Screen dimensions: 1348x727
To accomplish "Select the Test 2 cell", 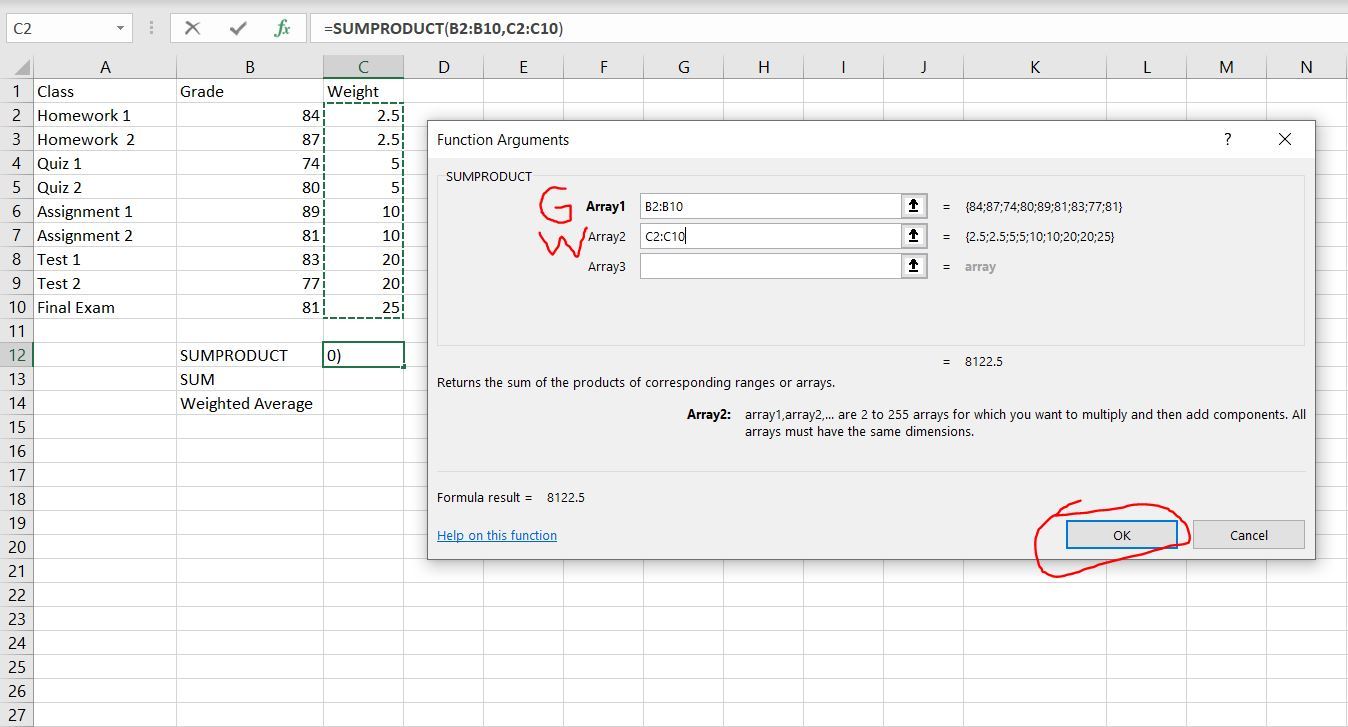I will [x=105, y=283].
